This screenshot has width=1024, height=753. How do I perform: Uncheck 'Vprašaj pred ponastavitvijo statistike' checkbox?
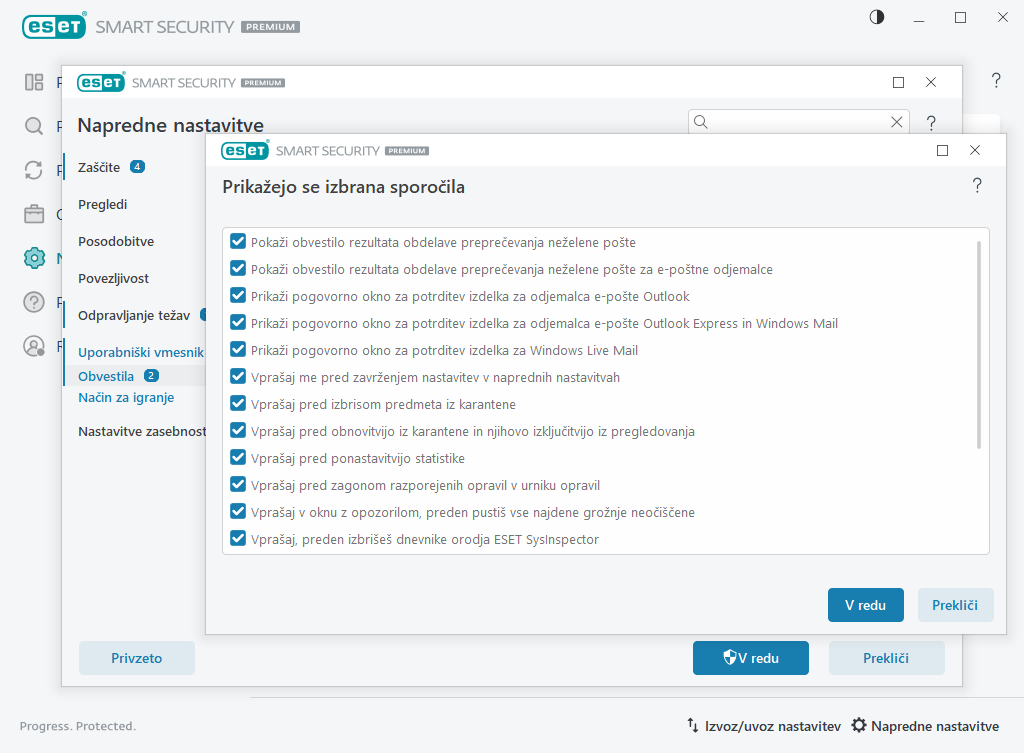(238, 458)
